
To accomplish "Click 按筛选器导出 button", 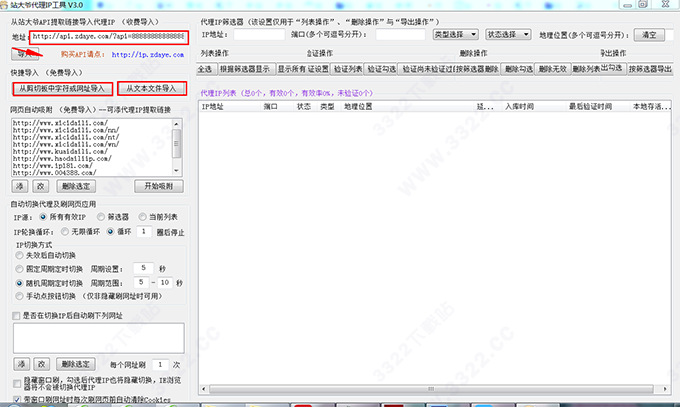I will [650, 69].
